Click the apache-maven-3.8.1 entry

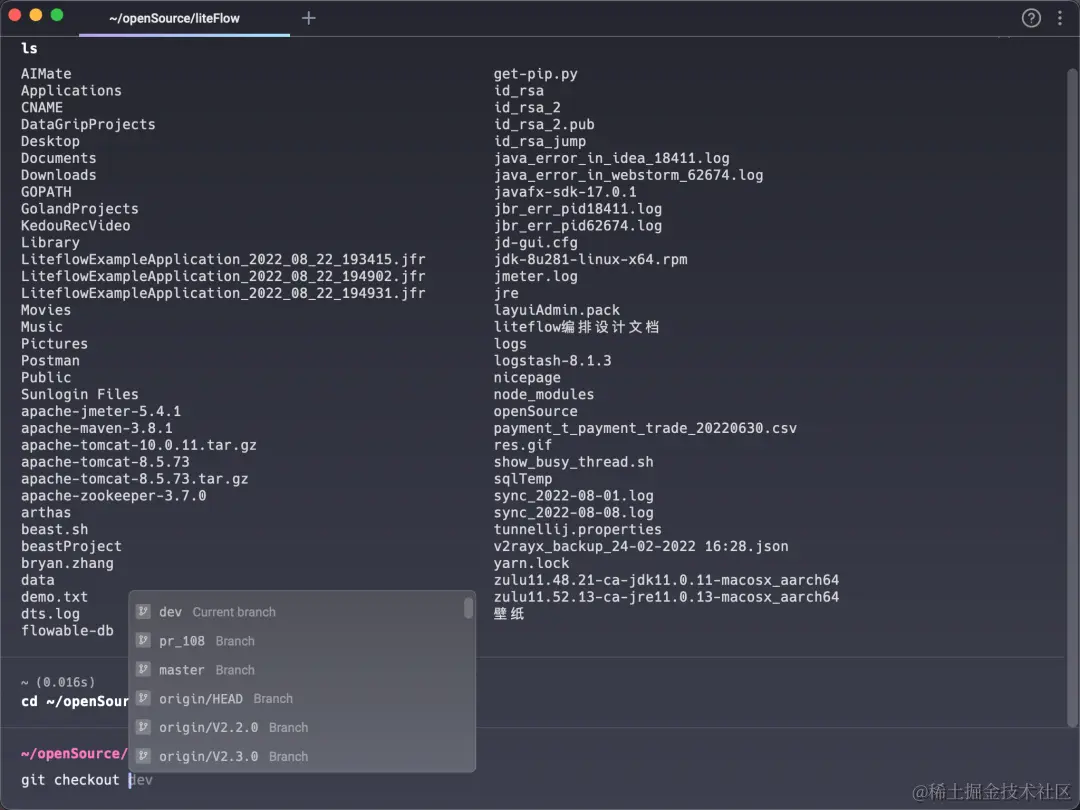(x=96, y=428)
